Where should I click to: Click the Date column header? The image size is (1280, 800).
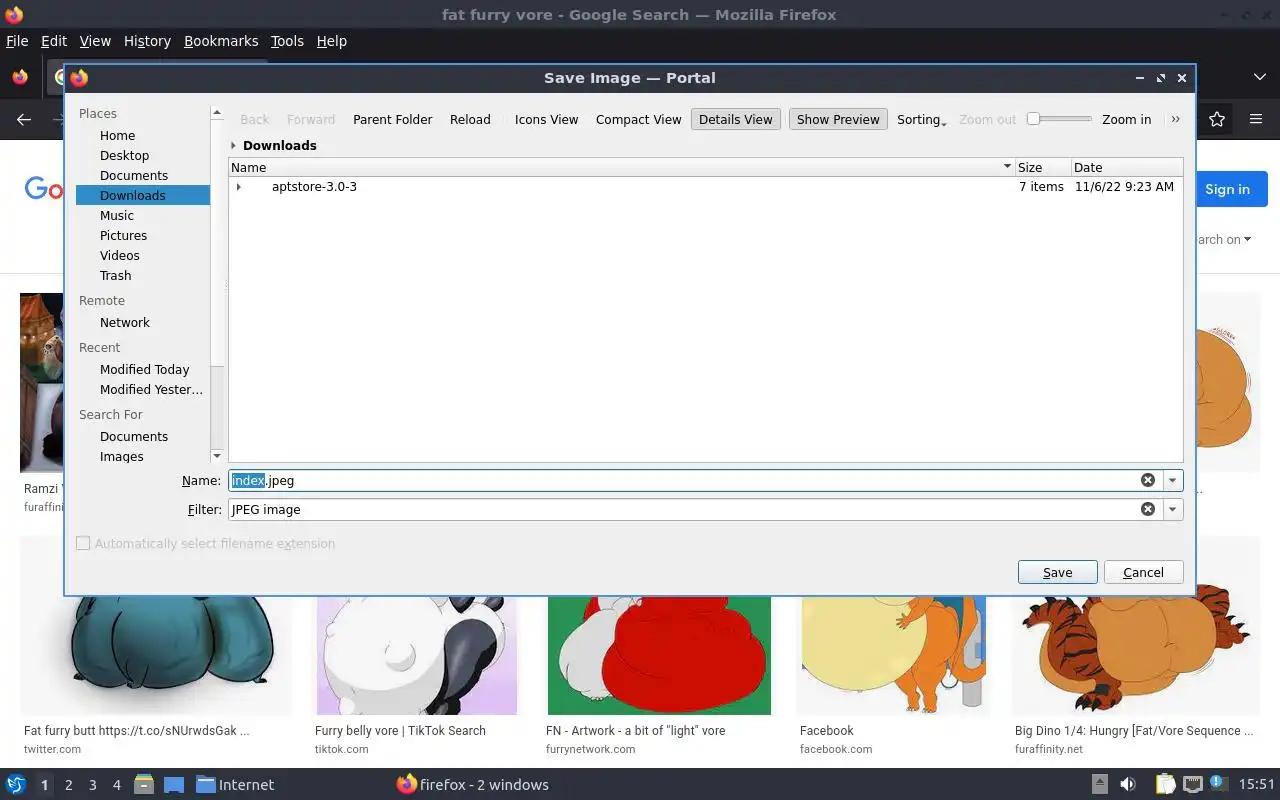click(1126, 167)
